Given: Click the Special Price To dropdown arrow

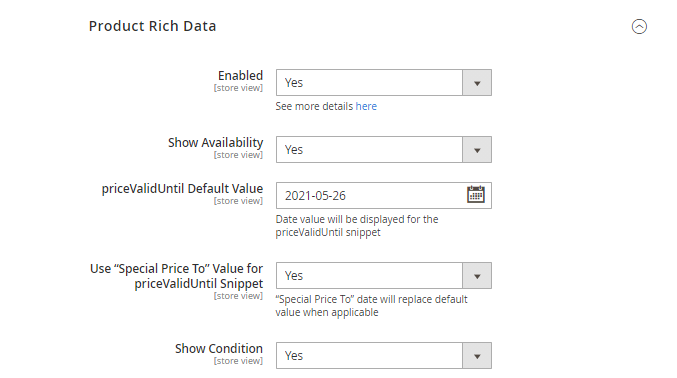Looking at the screenshot, I should (x=477, y=275).
